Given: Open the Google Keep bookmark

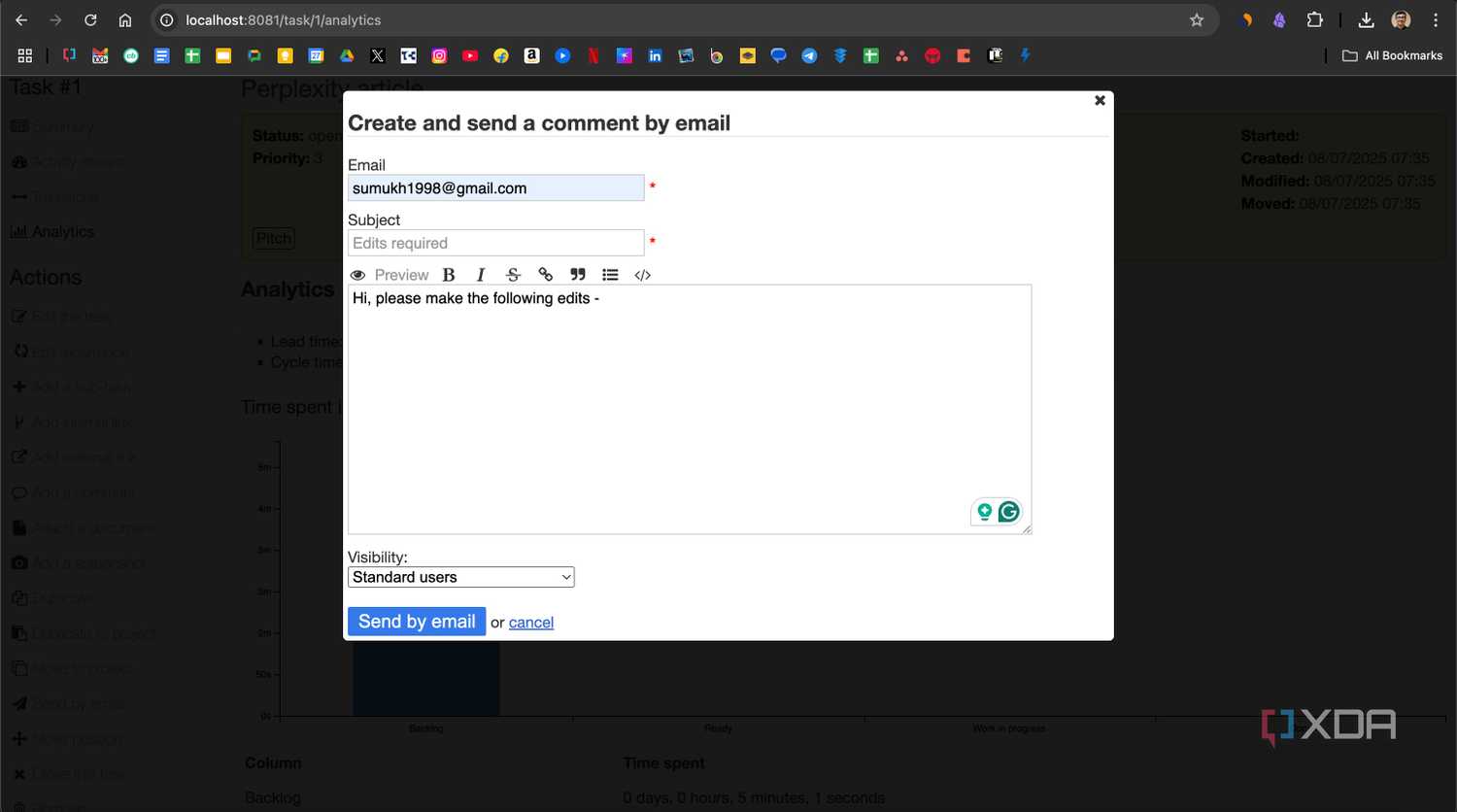Looking at the screenshot, I should point(285,55).
